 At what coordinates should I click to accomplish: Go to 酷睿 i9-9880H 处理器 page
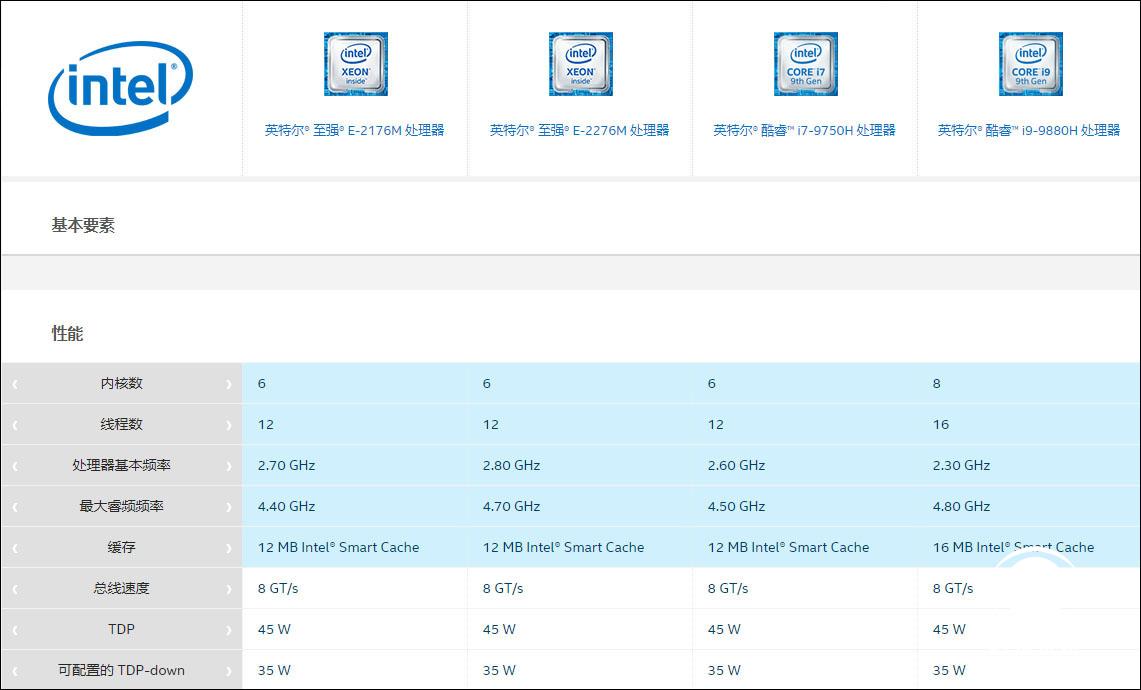coord(1028,130)
